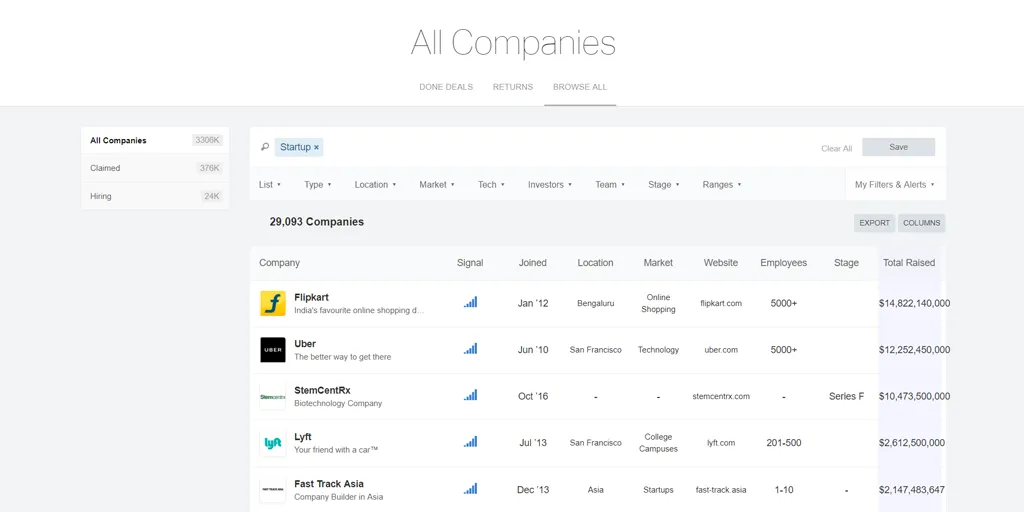Open the Flipkart company name link
1024x512 pixels.
312,297
